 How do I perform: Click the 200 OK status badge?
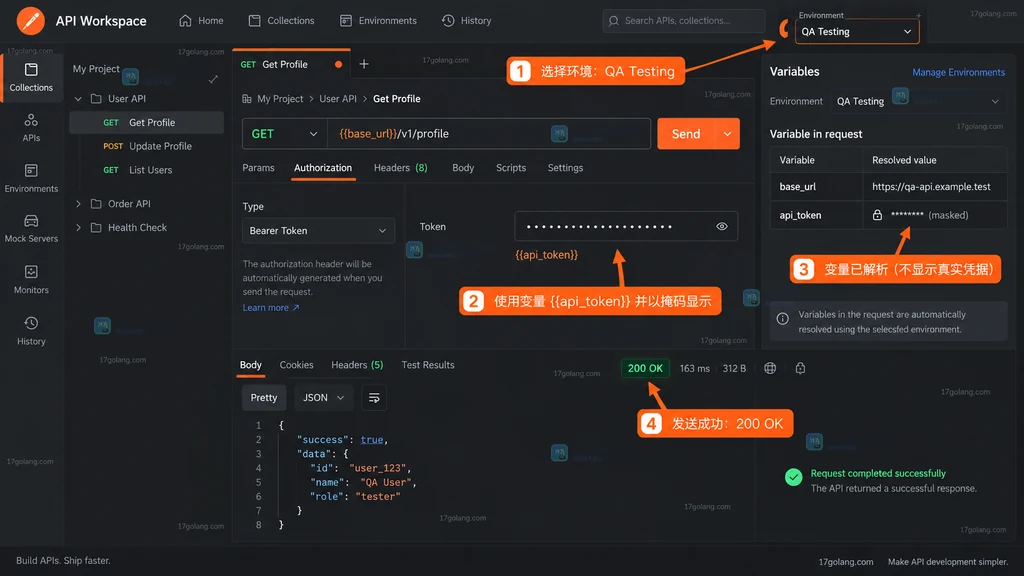coord(645,368)
